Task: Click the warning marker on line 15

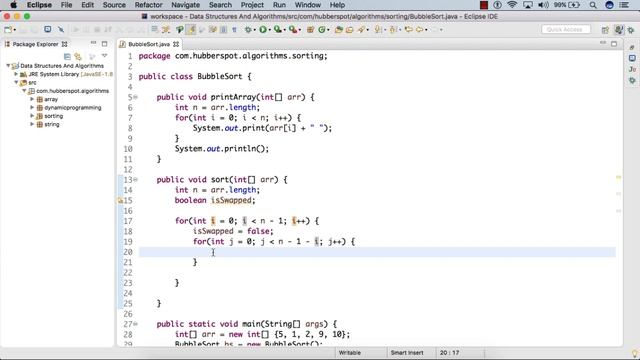Action: 120,200
